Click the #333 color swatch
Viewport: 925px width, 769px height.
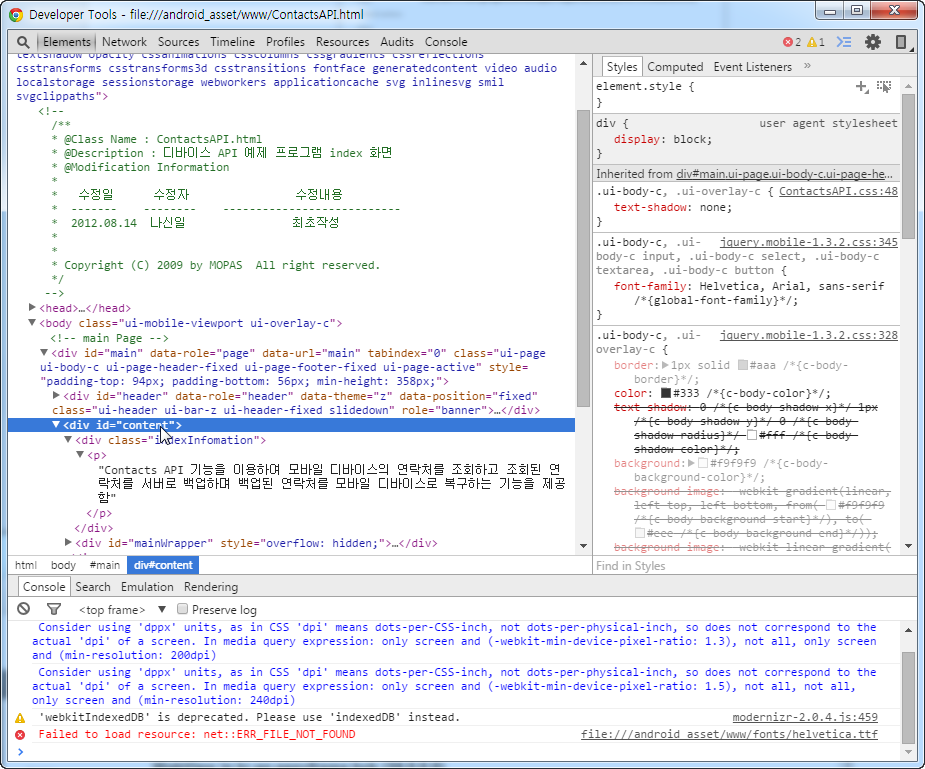click(x=665, y=393)
